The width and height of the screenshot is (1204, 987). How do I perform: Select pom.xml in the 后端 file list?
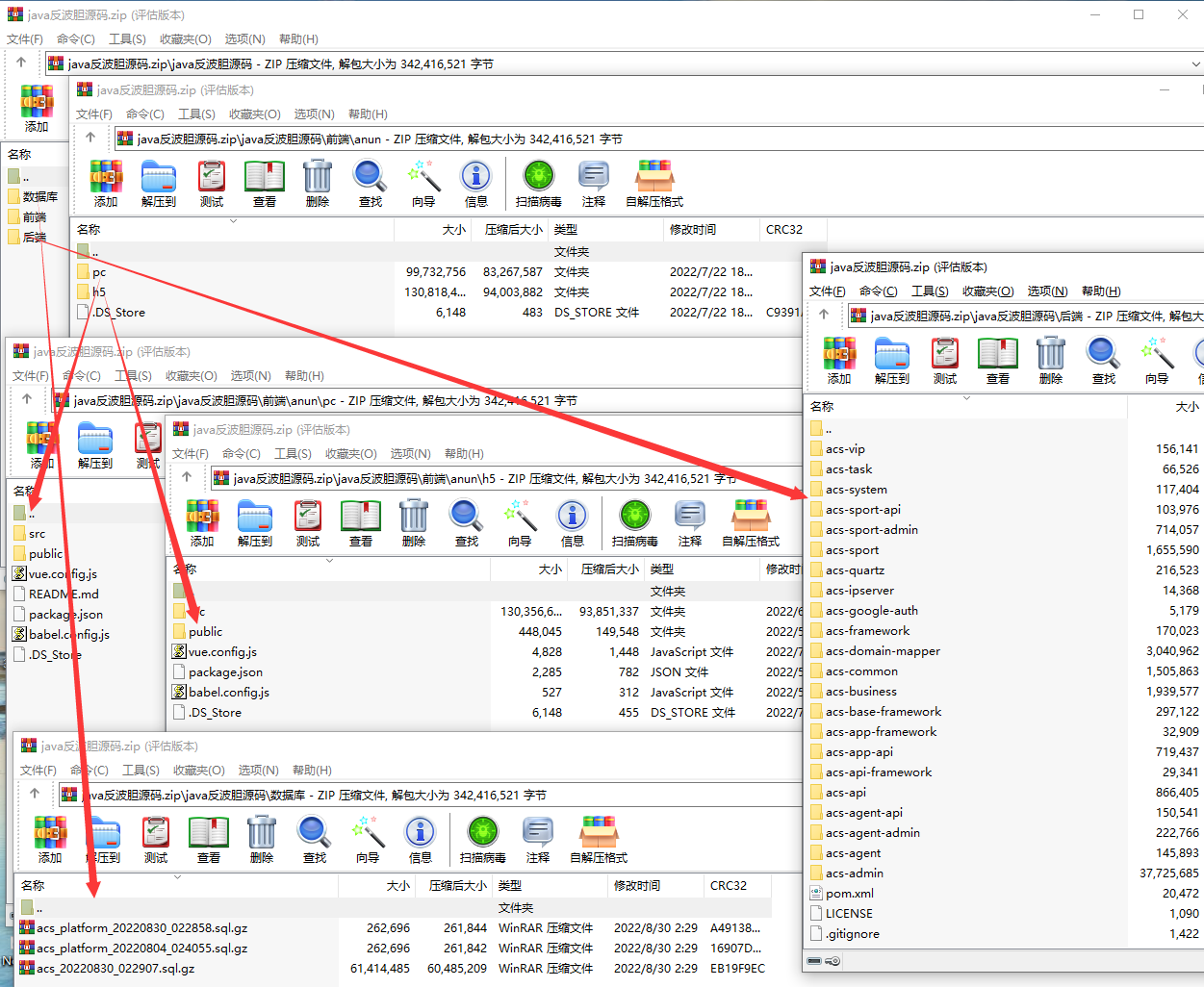point(849,894)
